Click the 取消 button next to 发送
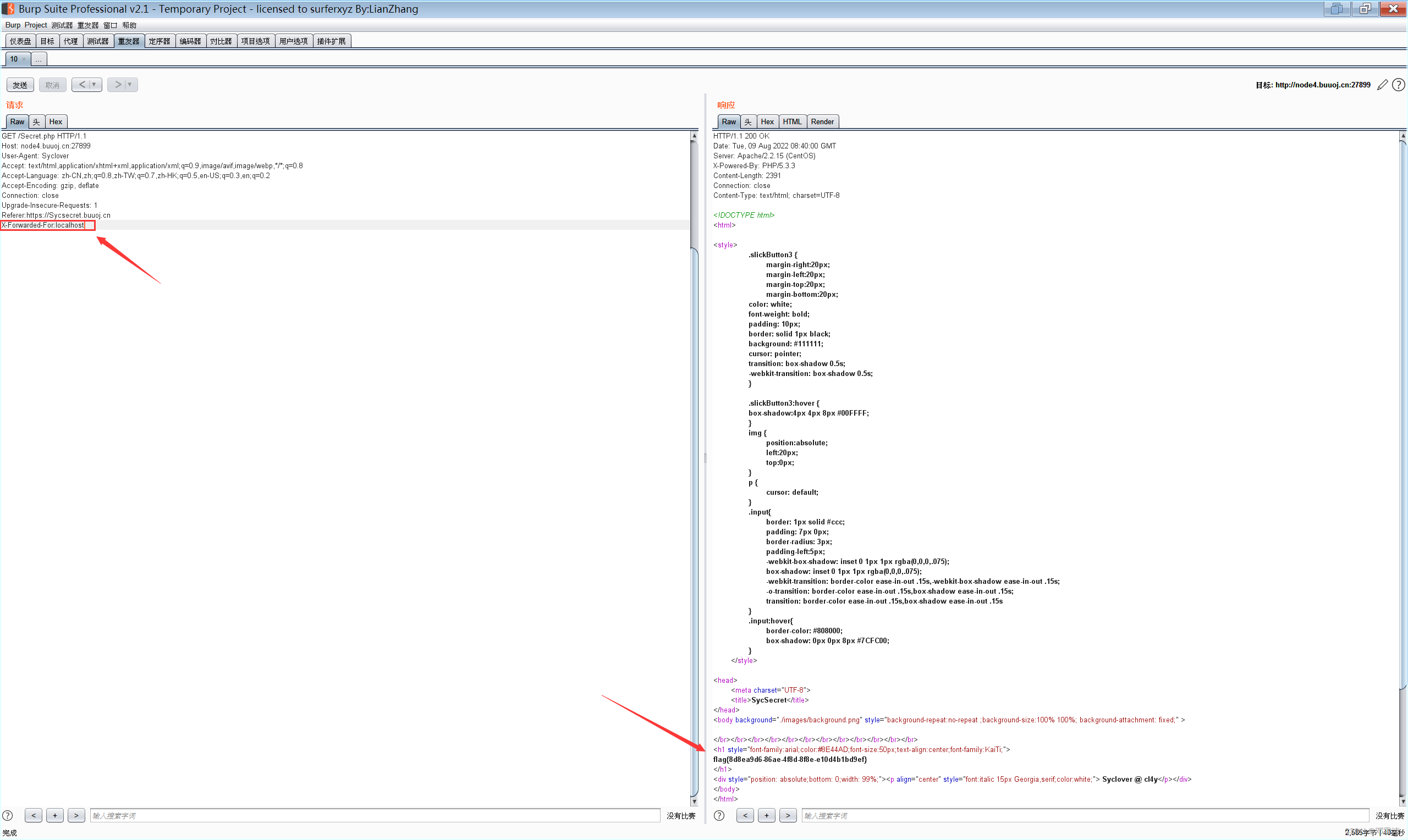Viewport: 1408px width, 840px height. 52,84
